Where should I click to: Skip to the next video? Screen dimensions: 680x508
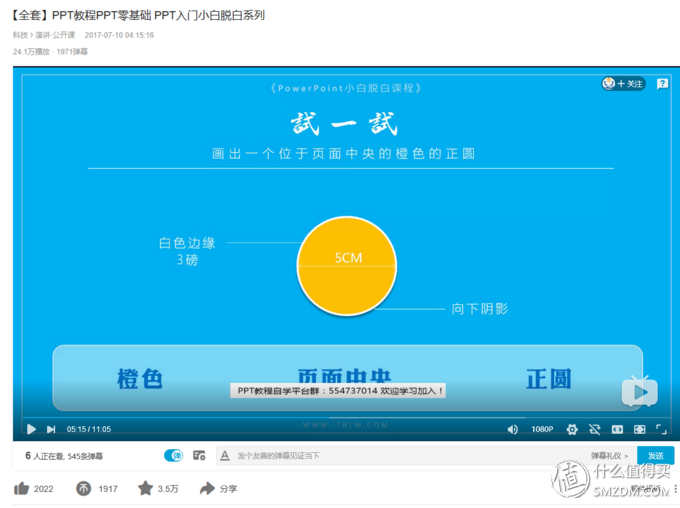pos(51,429)
